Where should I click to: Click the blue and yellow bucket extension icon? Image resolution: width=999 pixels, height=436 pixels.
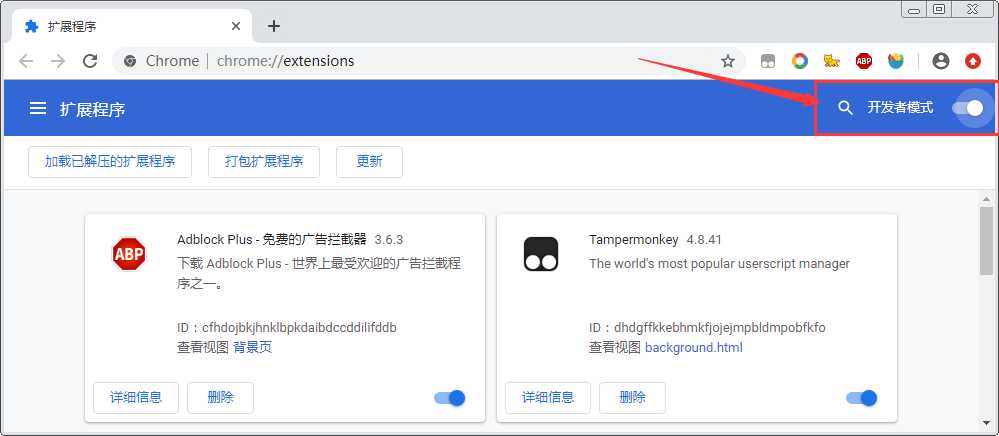tap(896, 61)
